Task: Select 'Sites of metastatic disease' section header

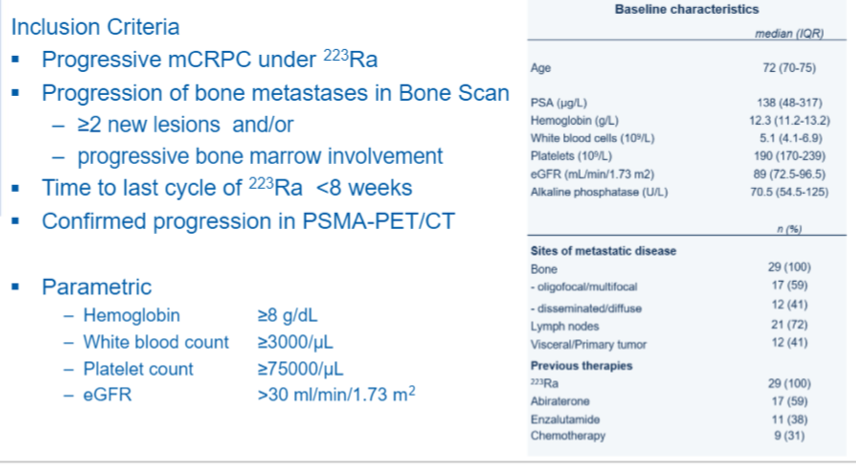Action: [x=603, y=251]
